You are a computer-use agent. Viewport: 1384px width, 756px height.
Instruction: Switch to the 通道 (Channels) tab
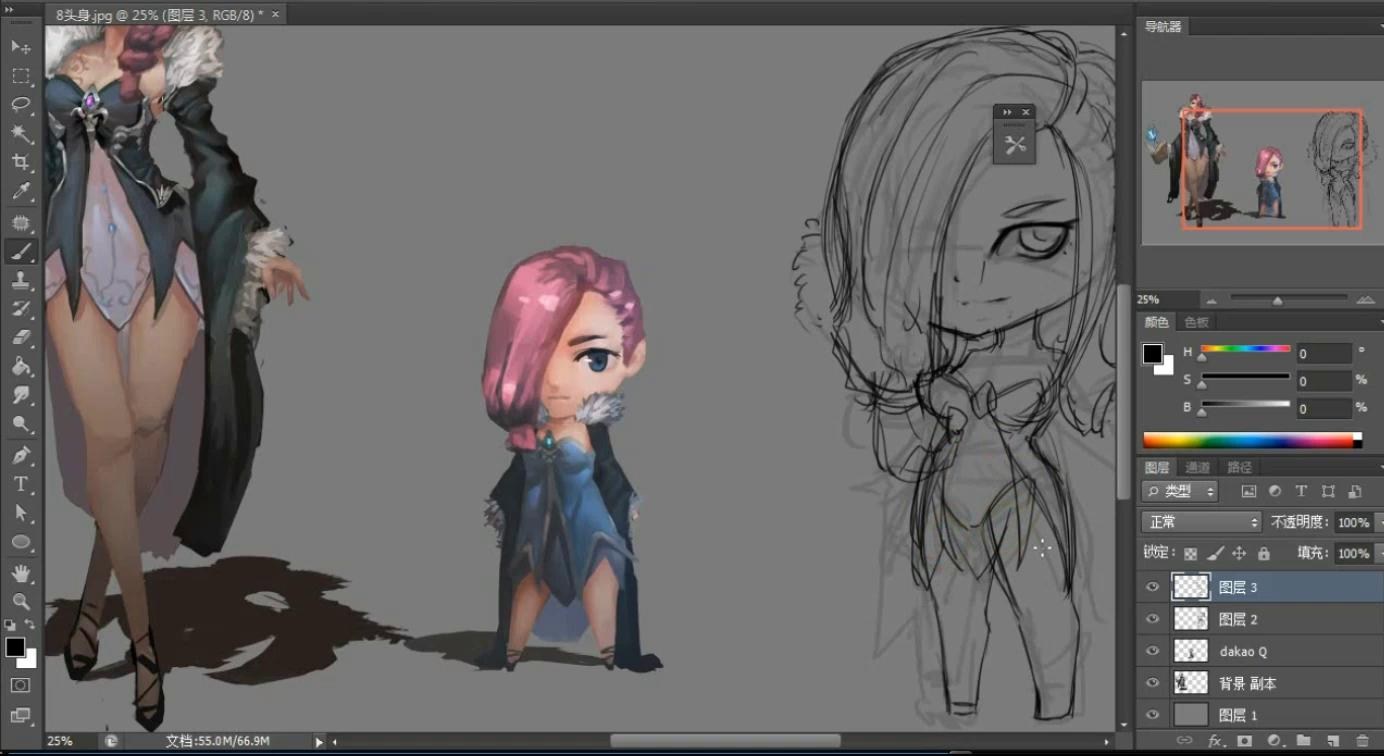1198,467
